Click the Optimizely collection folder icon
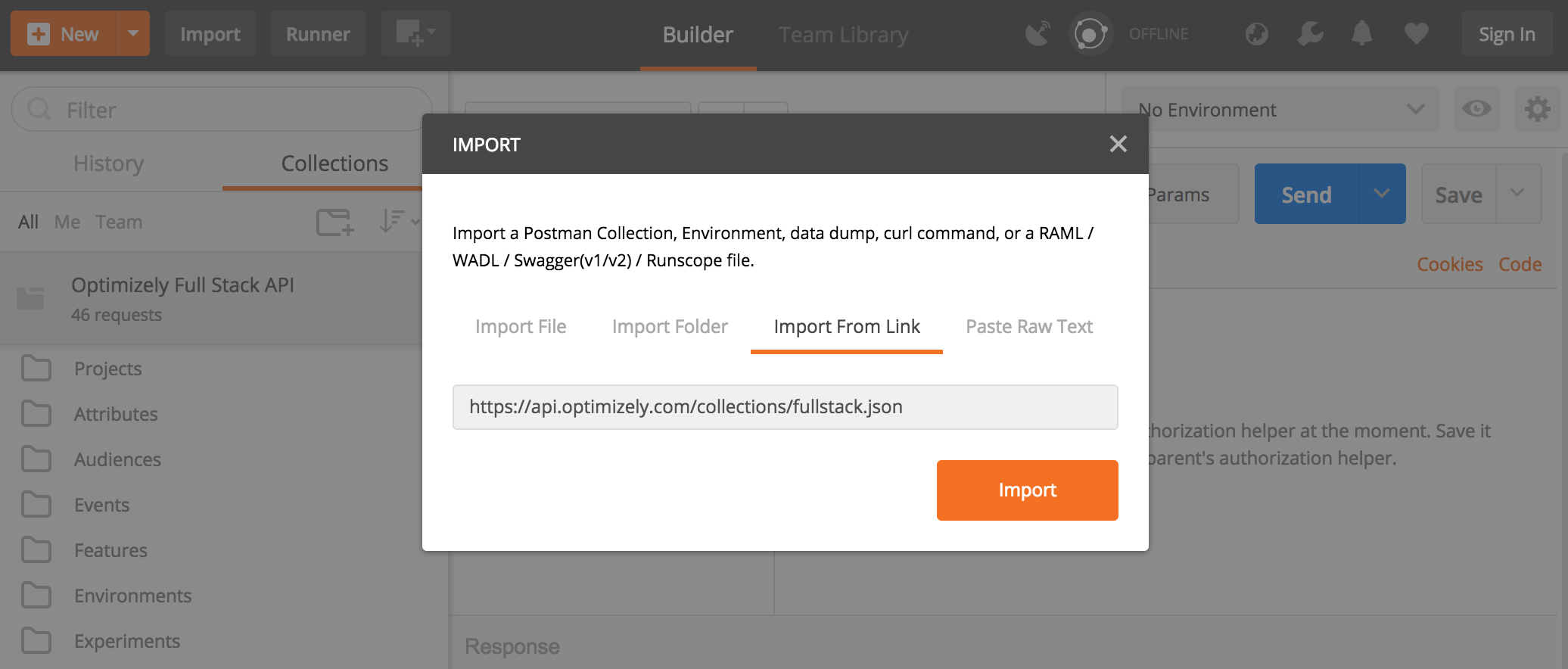This screenshot has width=1568, height=669. [30, 297]
